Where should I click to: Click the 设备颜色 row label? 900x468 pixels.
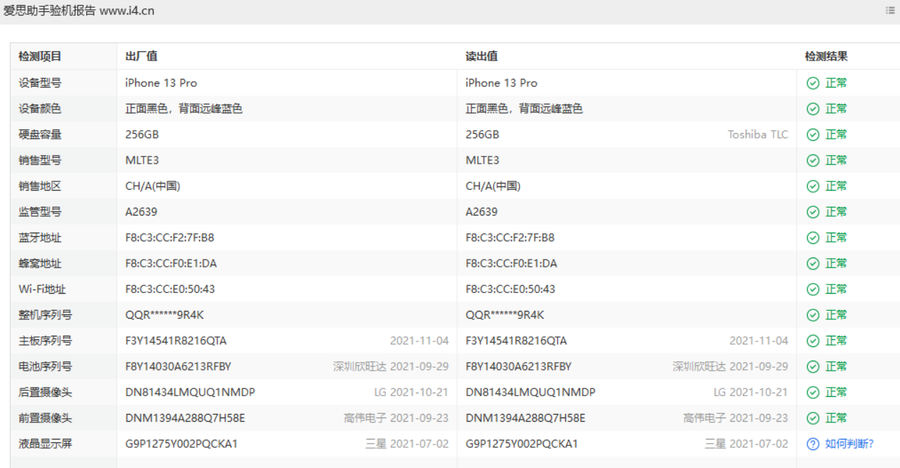pos(40,109)
